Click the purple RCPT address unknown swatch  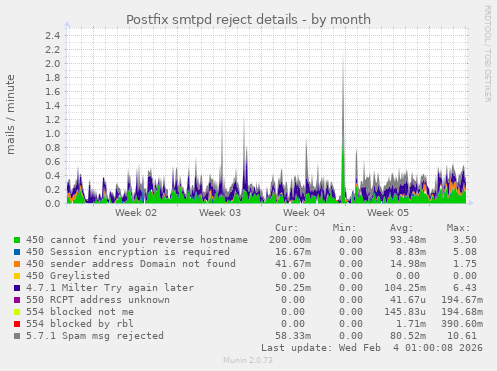[17, 300]
